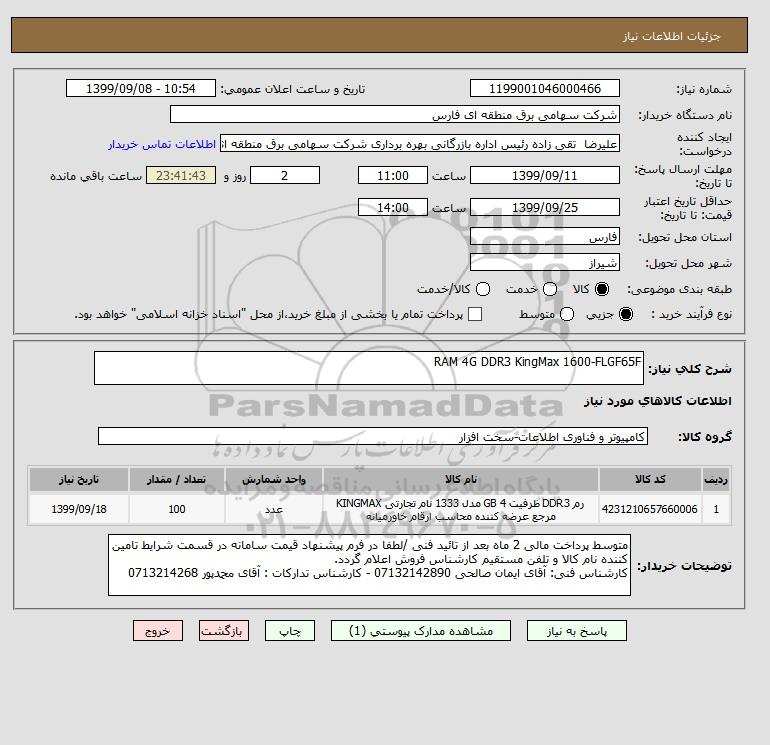Click the تاریخ نیاز column header
This screenshot has height=745, width=770.
click(79, 479)
